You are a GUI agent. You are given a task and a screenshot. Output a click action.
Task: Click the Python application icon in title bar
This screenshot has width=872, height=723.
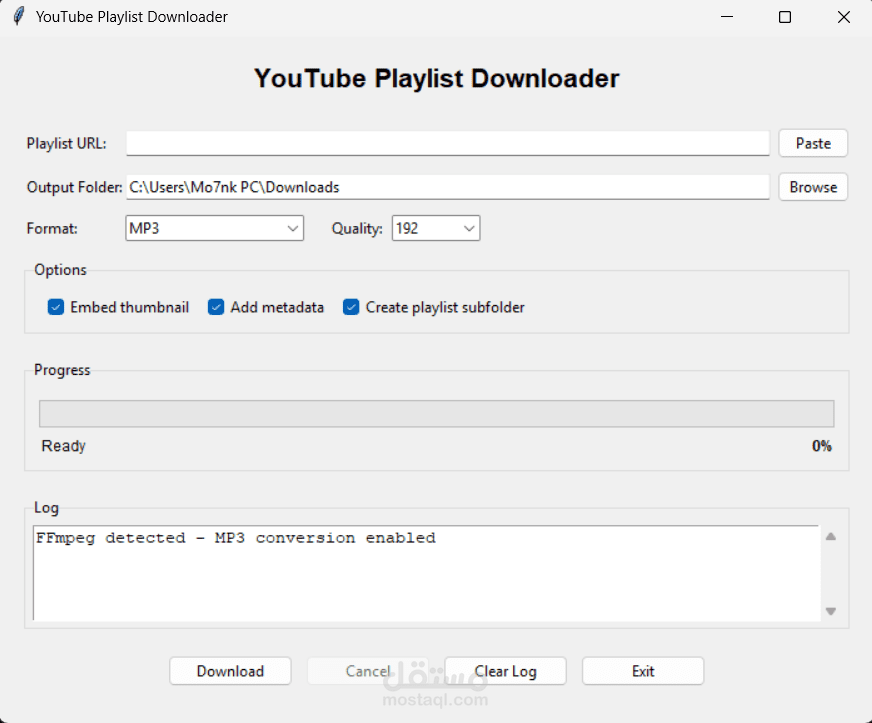tap(17, 16)
